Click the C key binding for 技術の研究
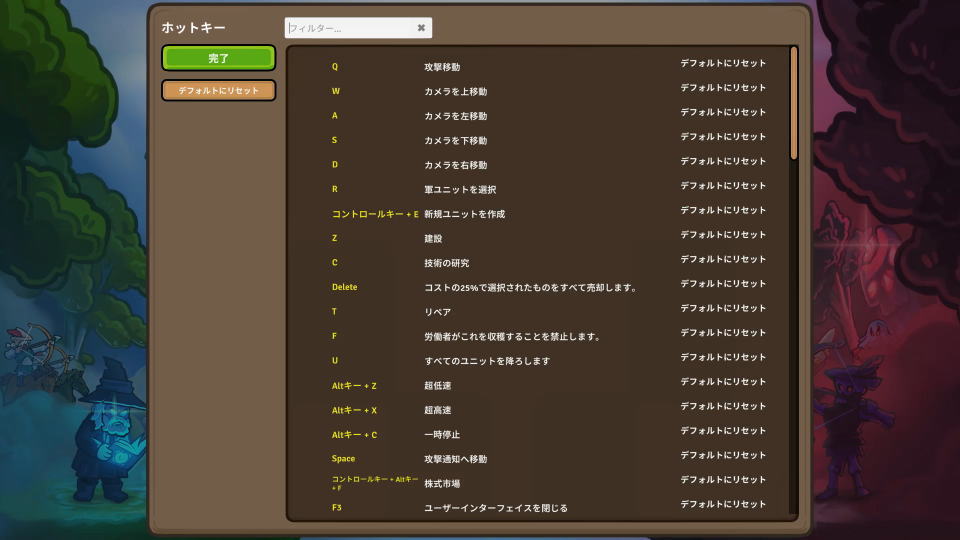The width and height of the screenshot is (960, 540). click(x=335, y=263)
